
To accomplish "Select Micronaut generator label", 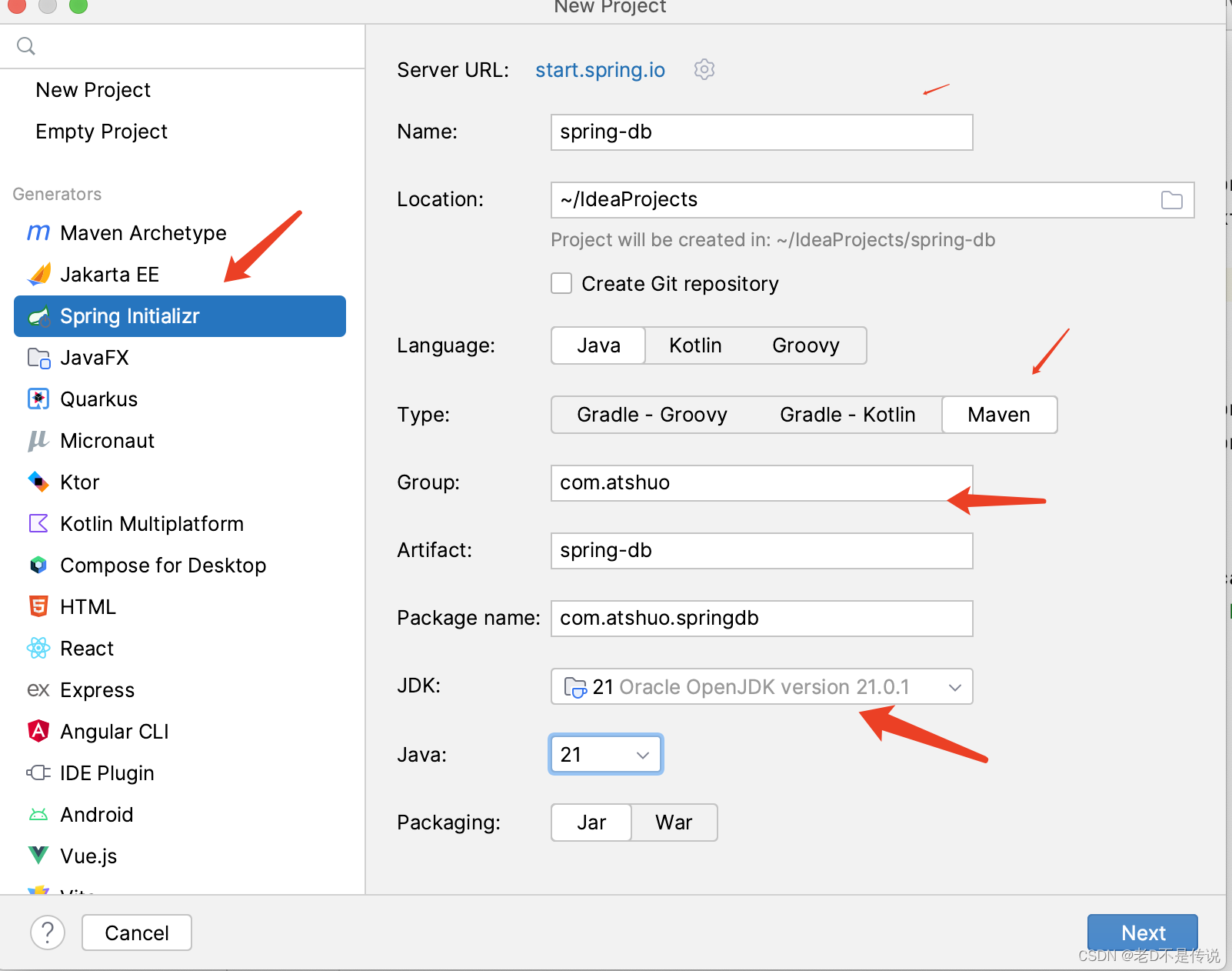I will coord(108,441).
